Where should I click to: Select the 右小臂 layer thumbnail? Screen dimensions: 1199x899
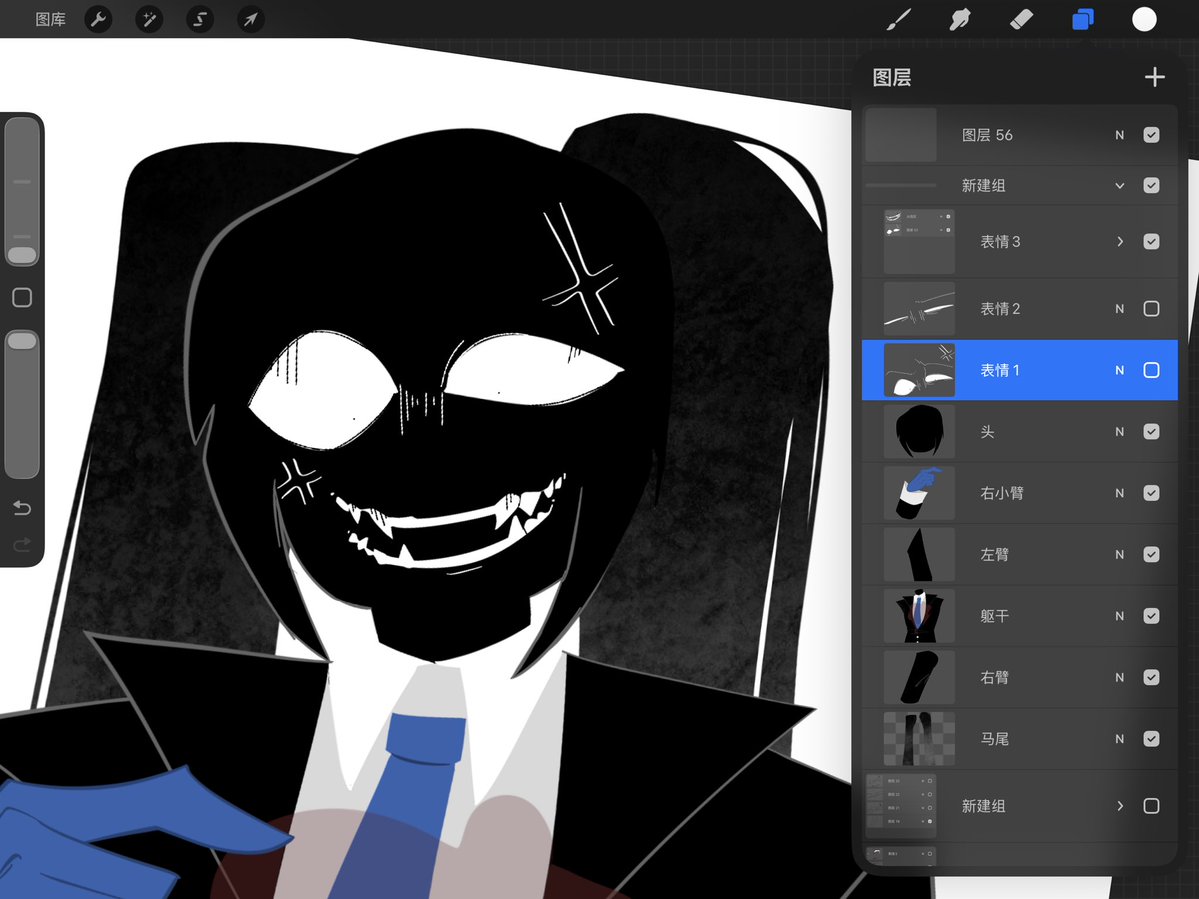click(x=919, y=493)
